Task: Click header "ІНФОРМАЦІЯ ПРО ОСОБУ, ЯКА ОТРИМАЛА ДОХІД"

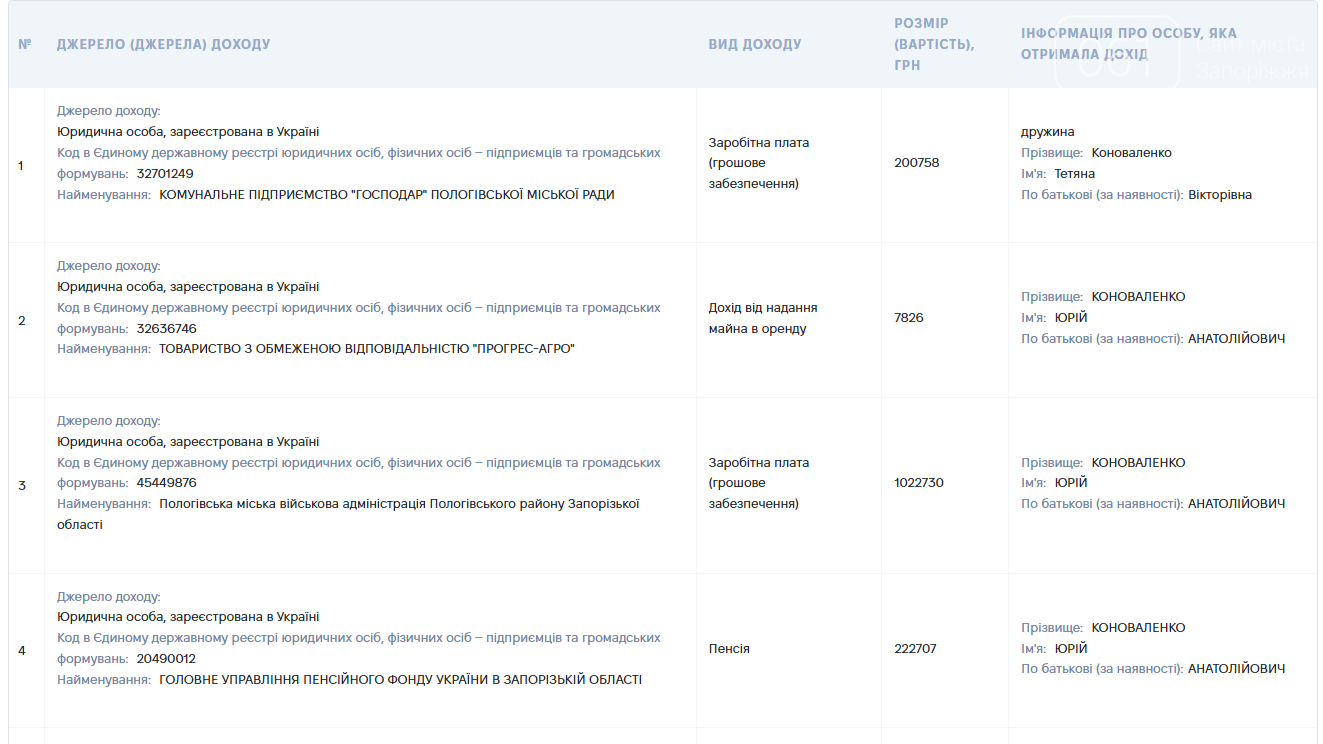Action: [x=1129, y=44]
